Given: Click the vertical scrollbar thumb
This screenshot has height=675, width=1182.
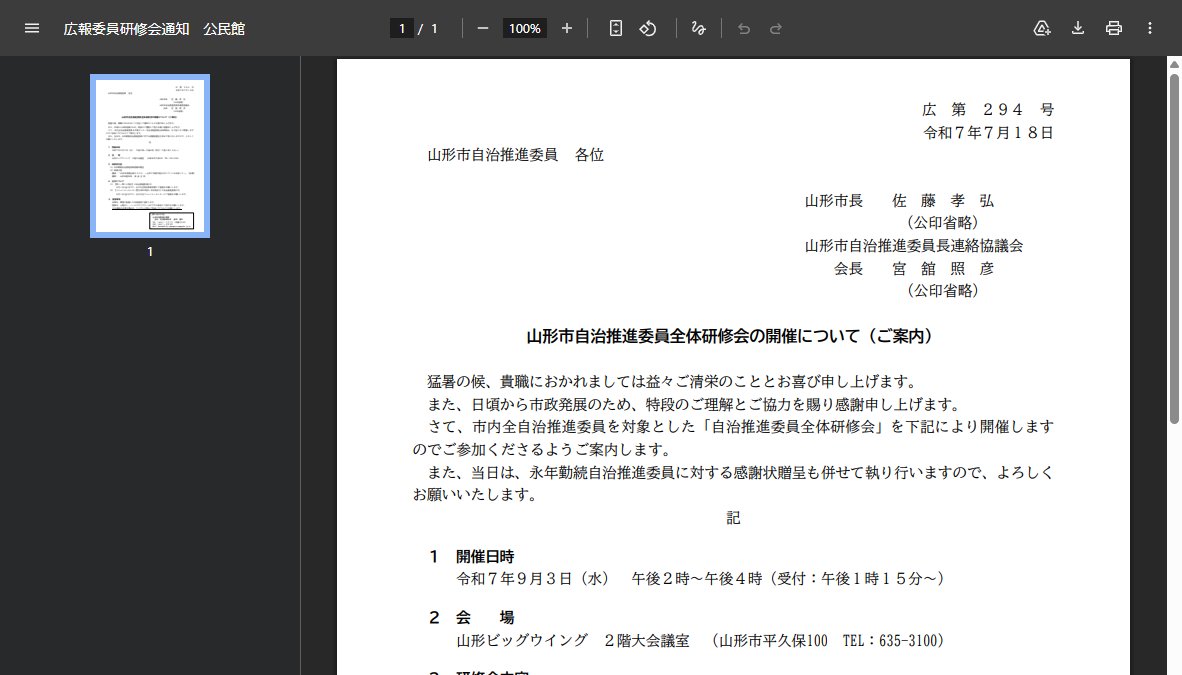Looking at the screenshot, I should tap(1174, 249).
